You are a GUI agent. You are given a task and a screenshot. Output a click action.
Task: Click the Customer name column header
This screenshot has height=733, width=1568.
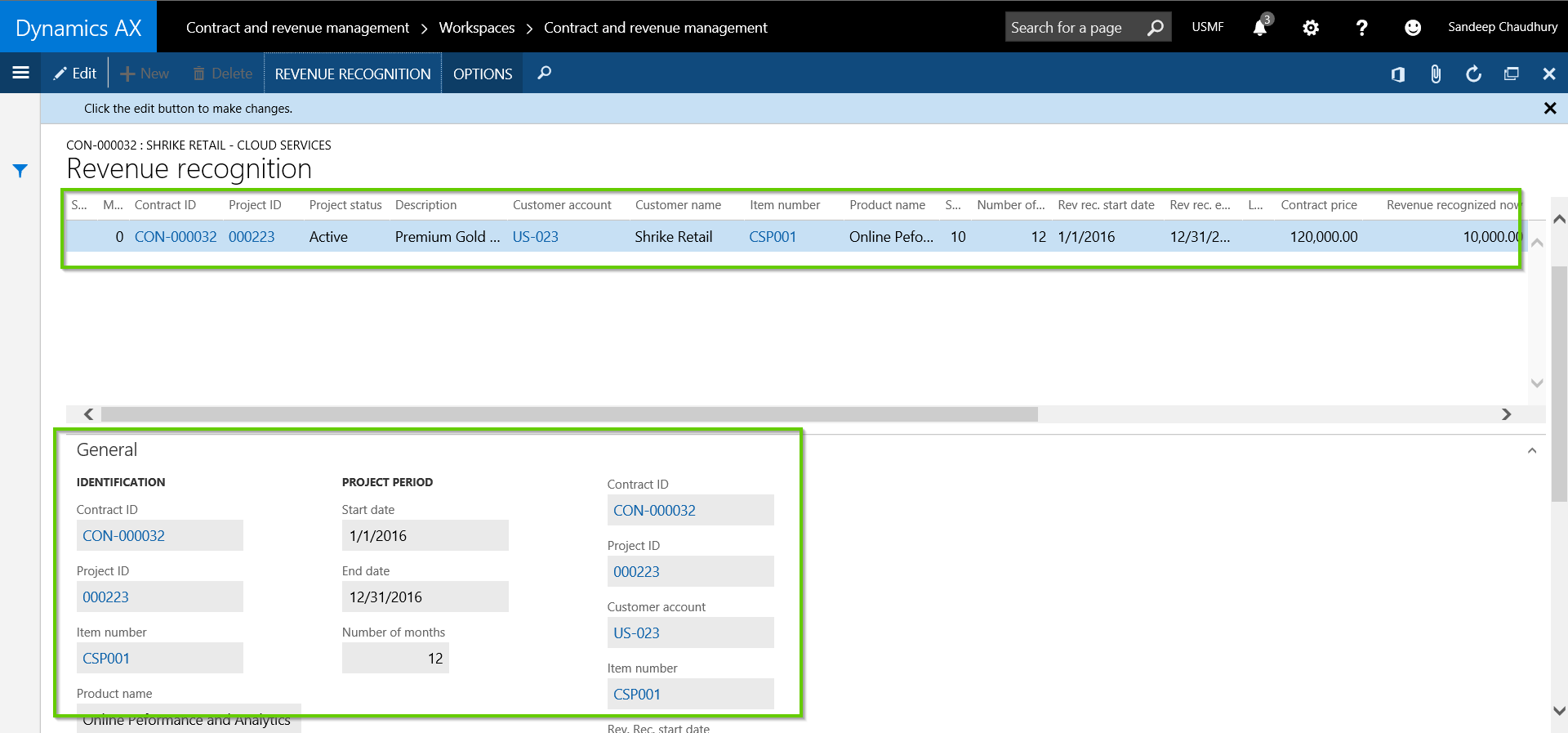(x=678, y=205)
